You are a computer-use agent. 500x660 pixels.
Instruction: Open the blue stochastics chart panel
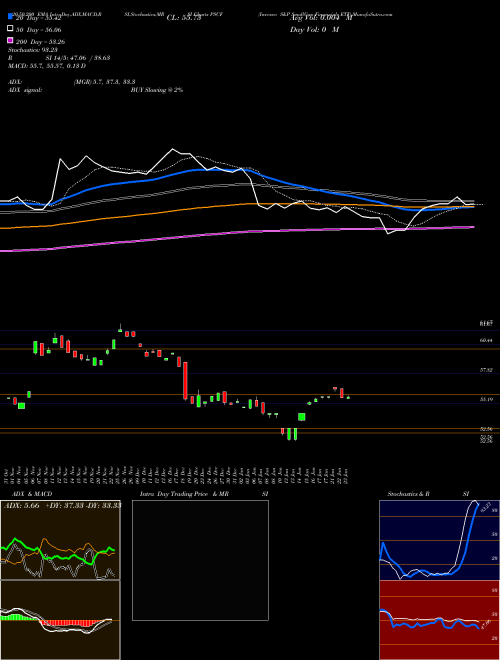click(439, 540)
